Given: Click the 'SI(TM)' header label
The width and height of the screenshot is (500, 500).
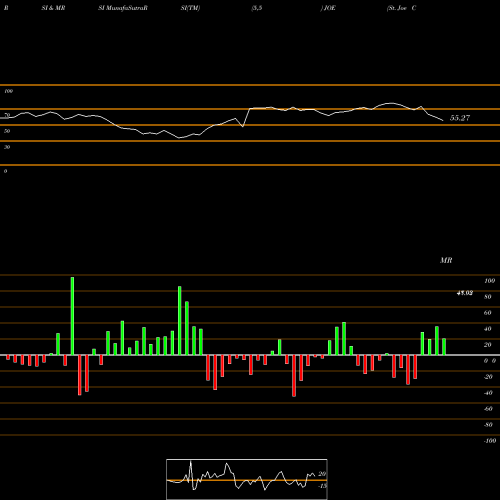Looking at the screenshot, I should (190, 8).
